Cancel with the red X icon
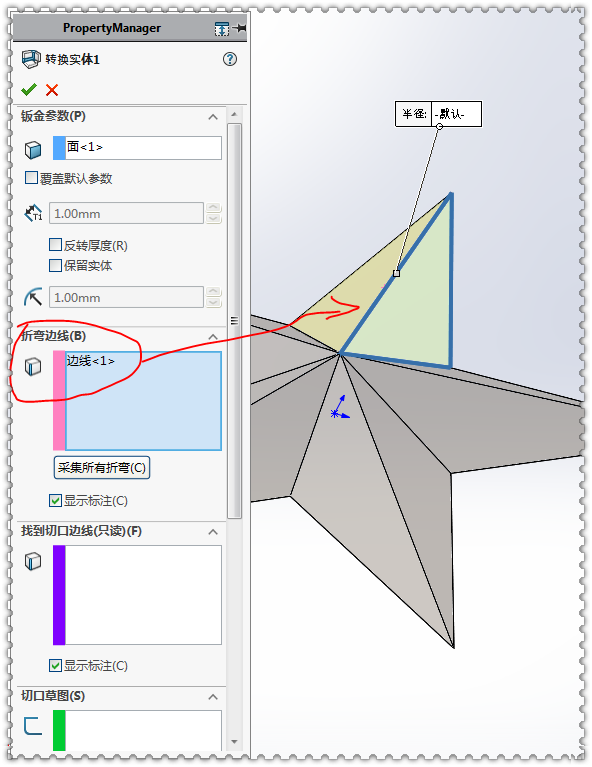 click(52, 90)
